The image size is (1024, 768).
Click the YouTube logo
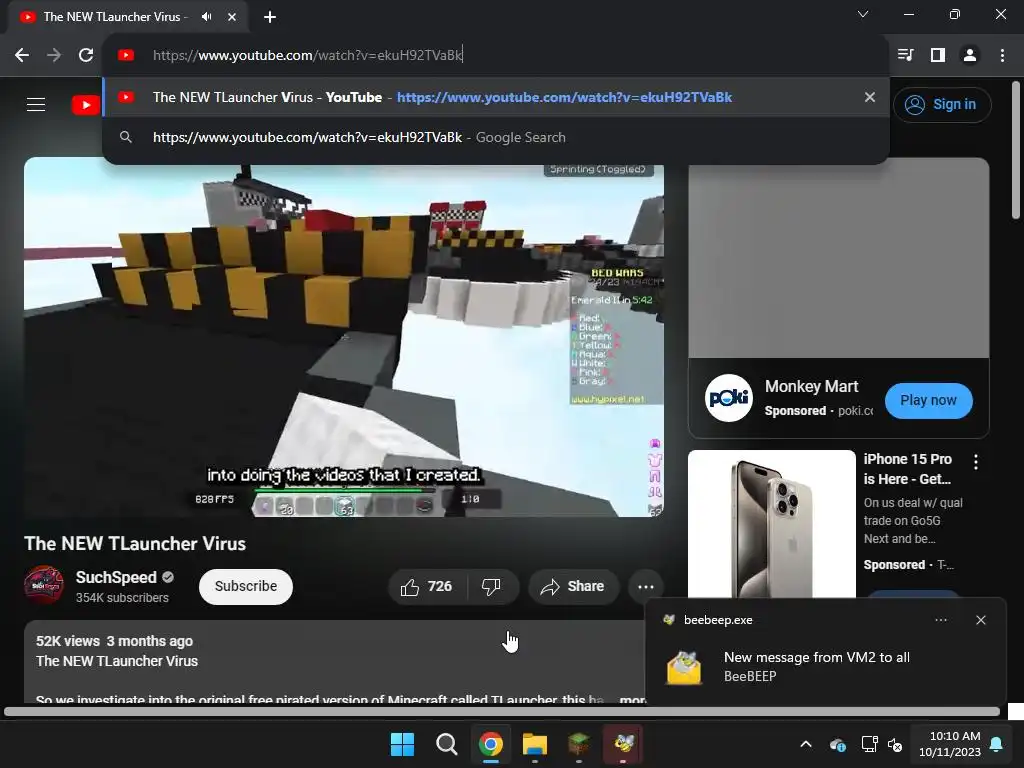[86, 104]
